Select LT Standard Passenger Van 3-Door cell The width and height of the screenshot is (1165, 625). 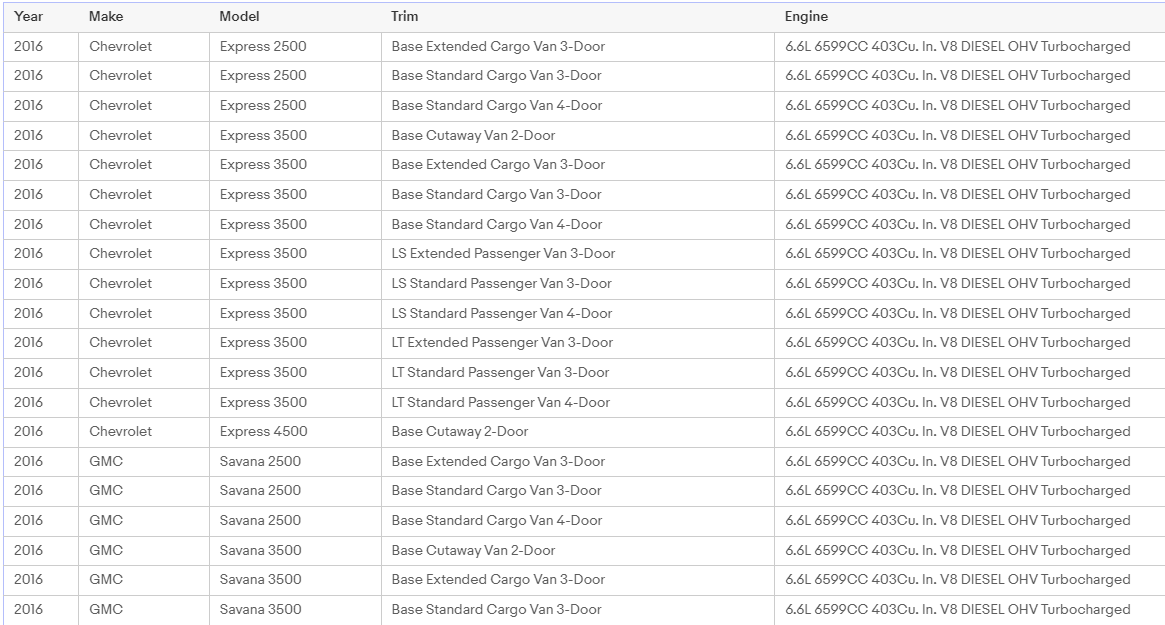pos(500,373)
